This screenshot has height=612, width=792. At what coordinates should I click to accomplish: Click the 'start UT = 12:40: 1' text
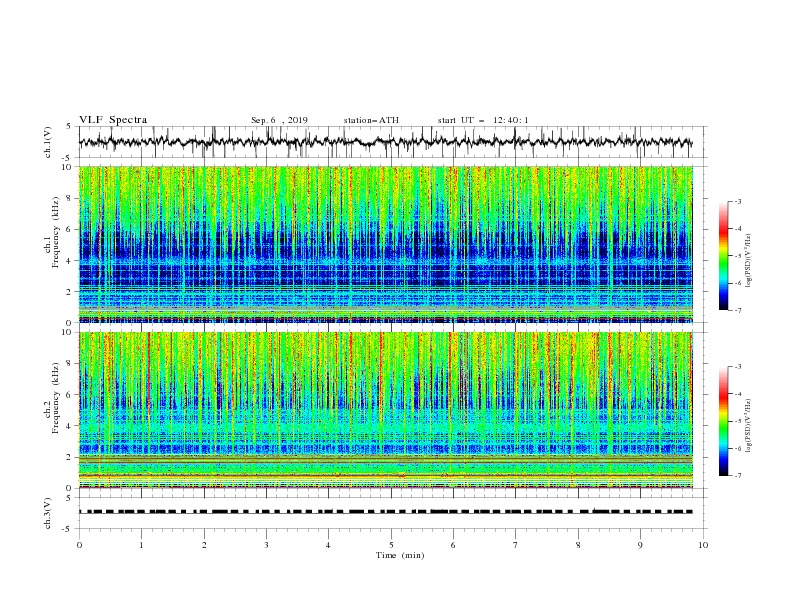(x=483, y=120)
